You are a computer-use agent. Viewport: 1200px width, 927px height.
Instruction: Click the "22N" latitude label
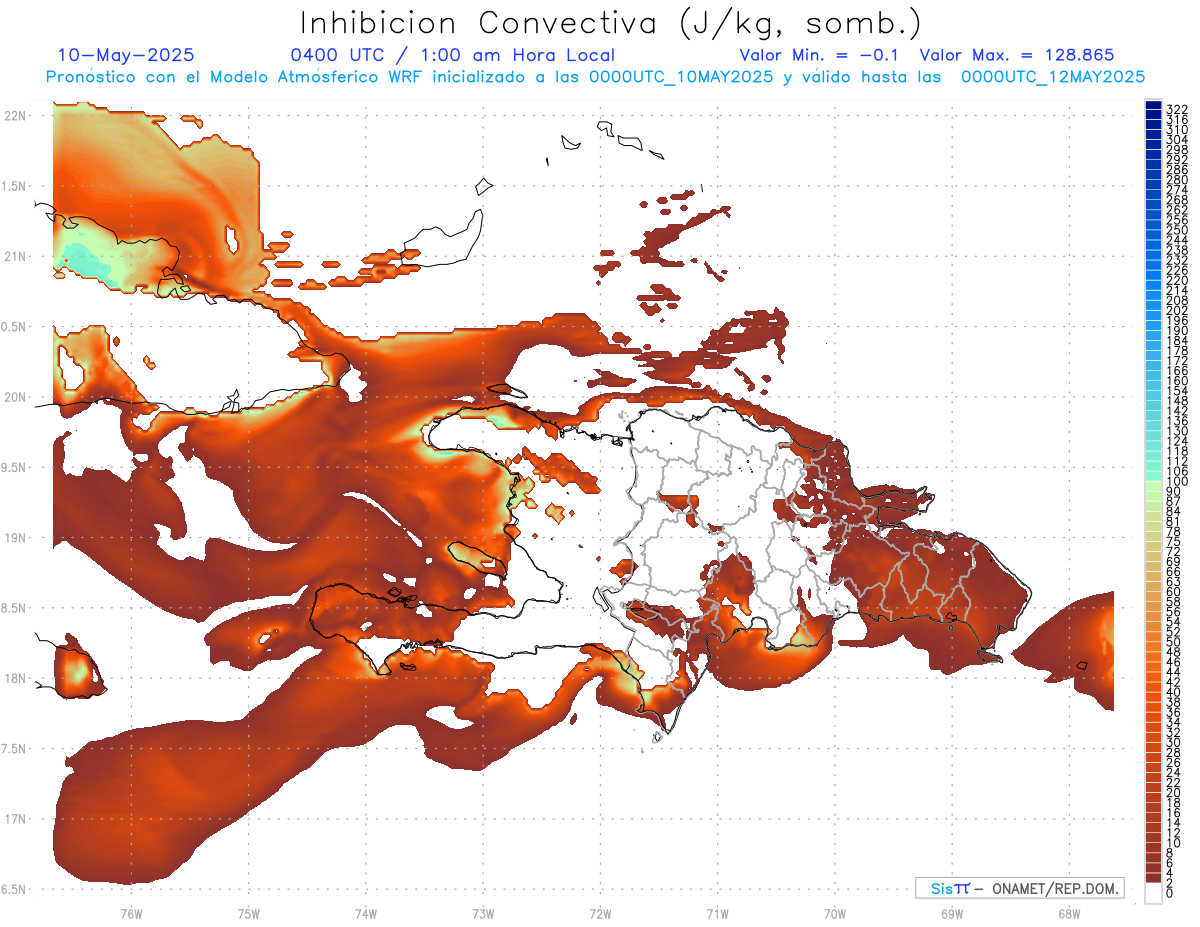14,116
